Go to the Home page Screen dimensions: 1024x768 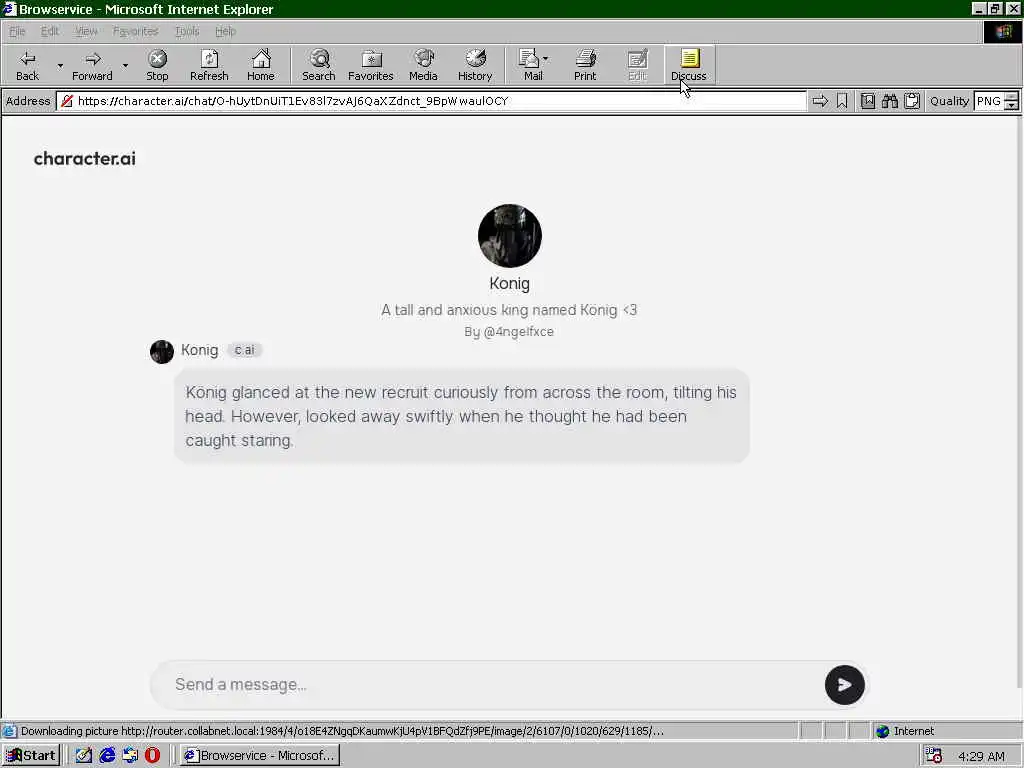261,65
